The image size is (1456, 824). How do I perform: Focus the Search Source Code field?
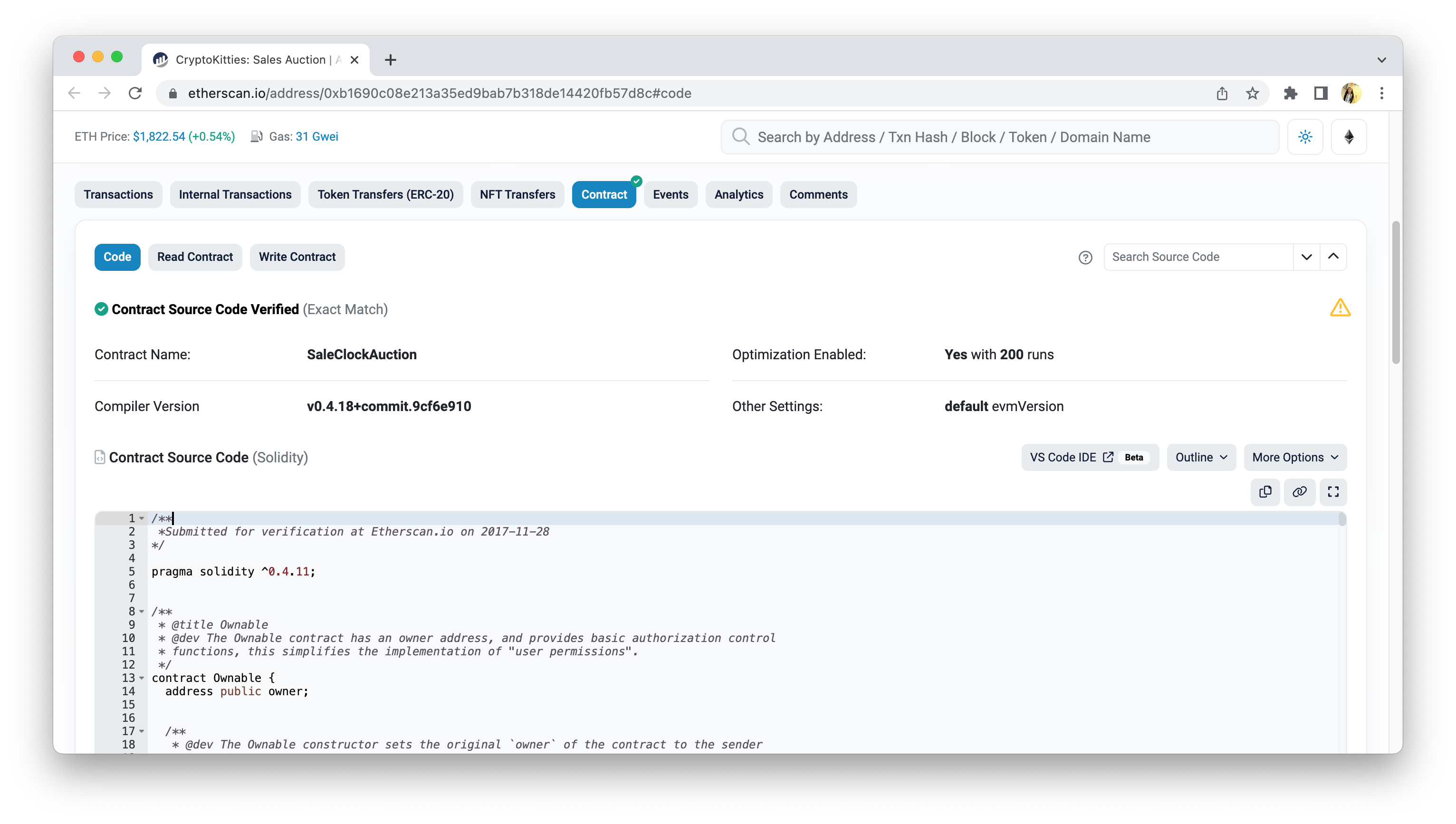(x=1198, y=257)
